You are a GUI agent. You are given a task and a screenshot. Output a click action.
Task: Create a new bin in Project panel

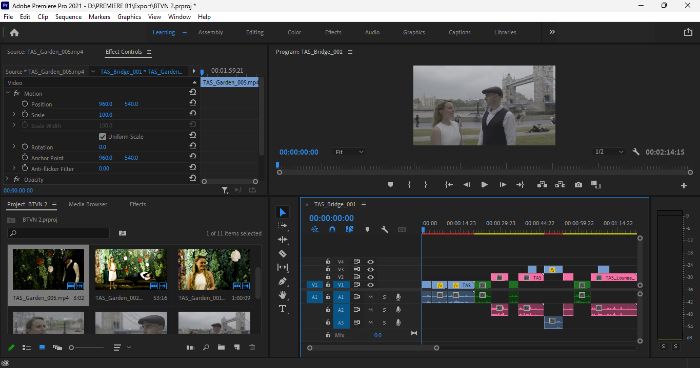click(x=221, y=347)
